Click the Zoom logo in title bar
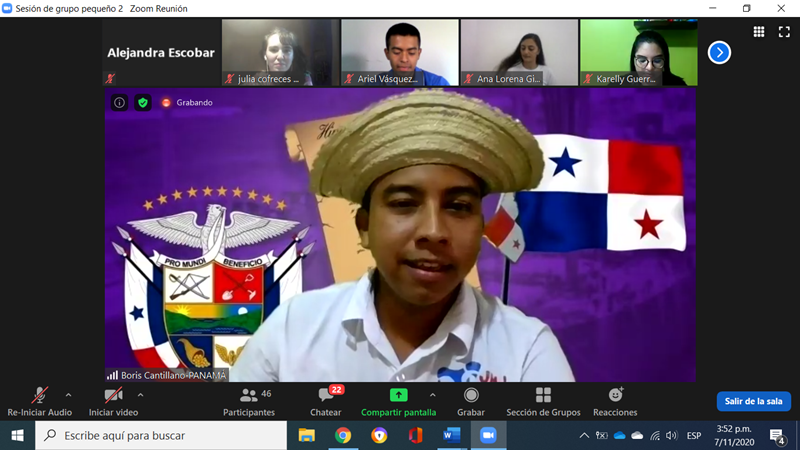This screenshot has height=450, width=800. [7, 8]
